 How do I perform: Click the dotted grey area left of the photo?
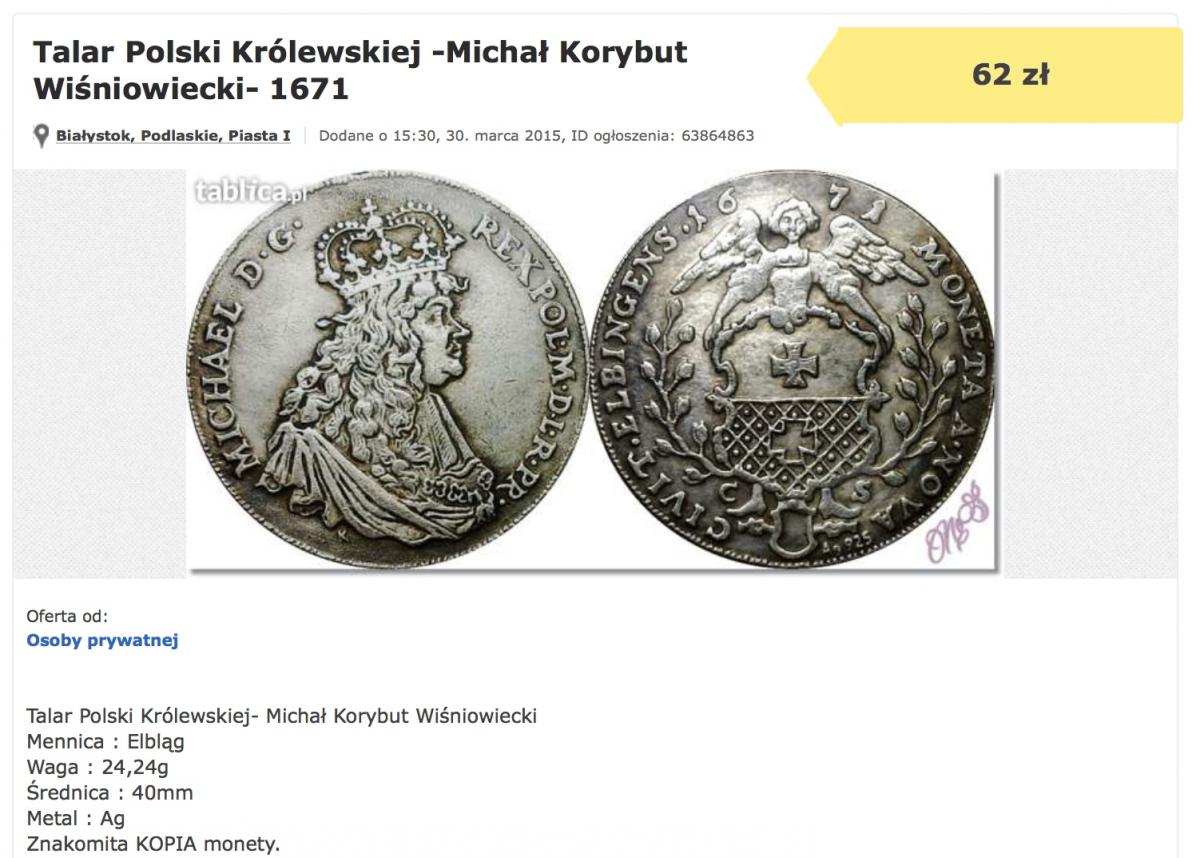[x=99, y=374]
